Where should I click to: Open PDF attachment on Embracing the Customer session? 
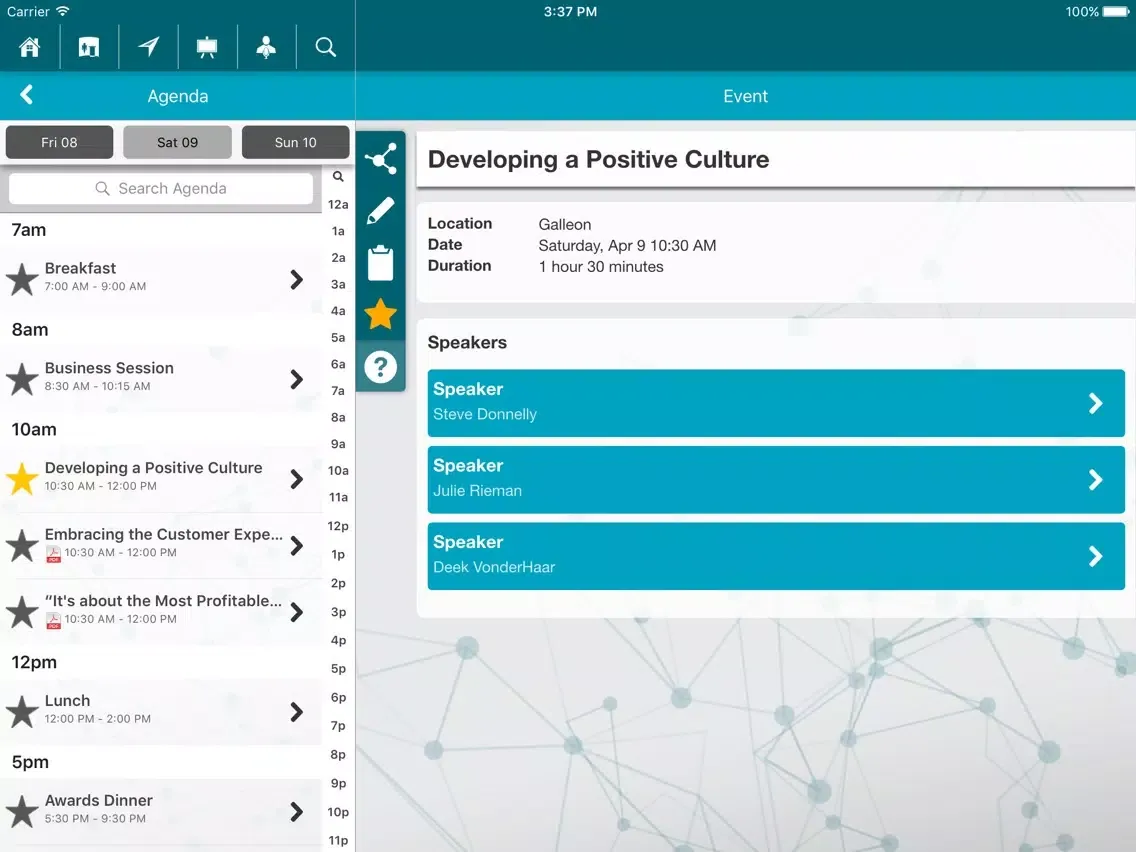[x=53, y=554]
